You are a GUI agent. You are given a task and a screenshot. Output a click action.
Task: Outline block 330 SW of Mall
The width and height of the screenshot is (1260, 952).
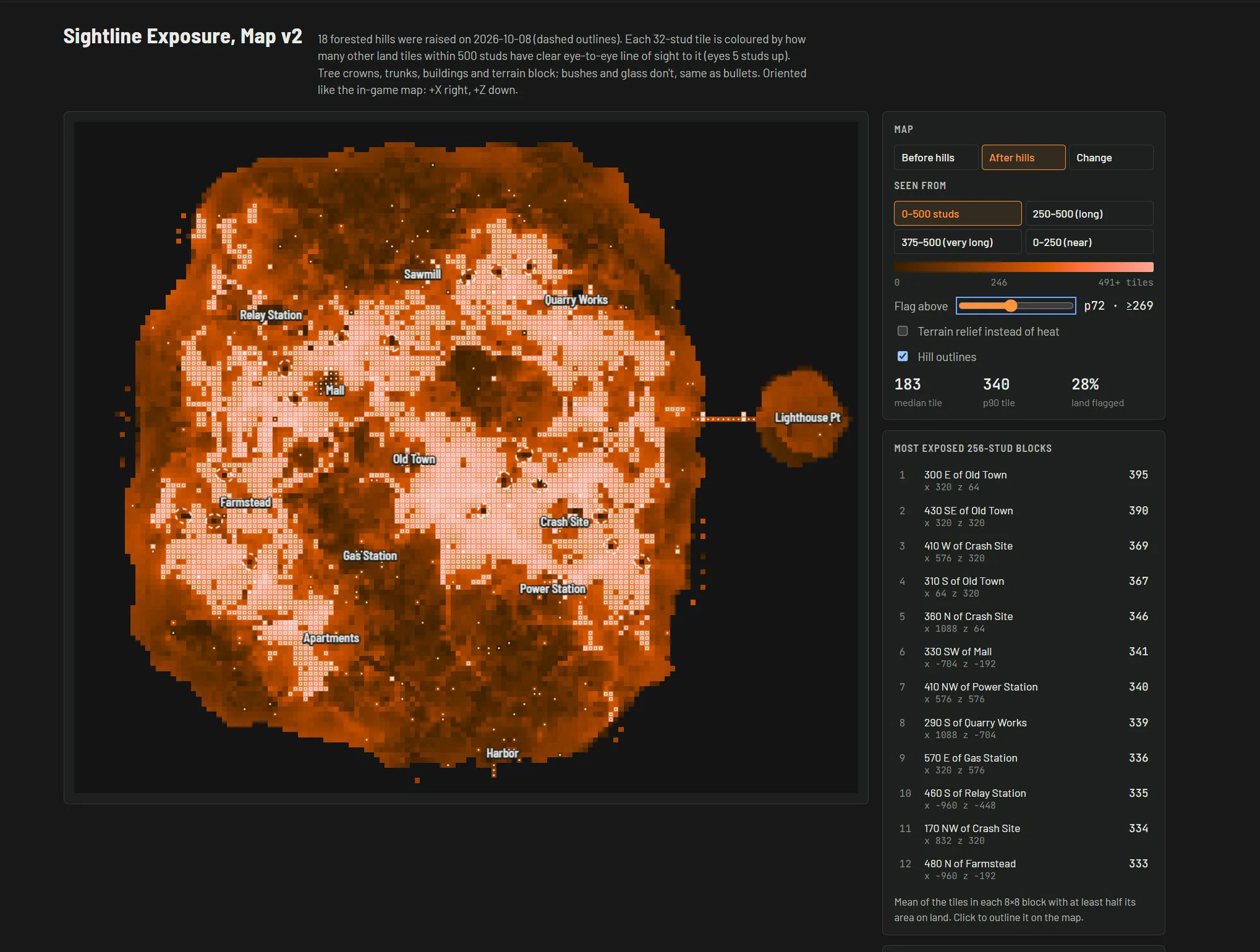click(1023, 657)
